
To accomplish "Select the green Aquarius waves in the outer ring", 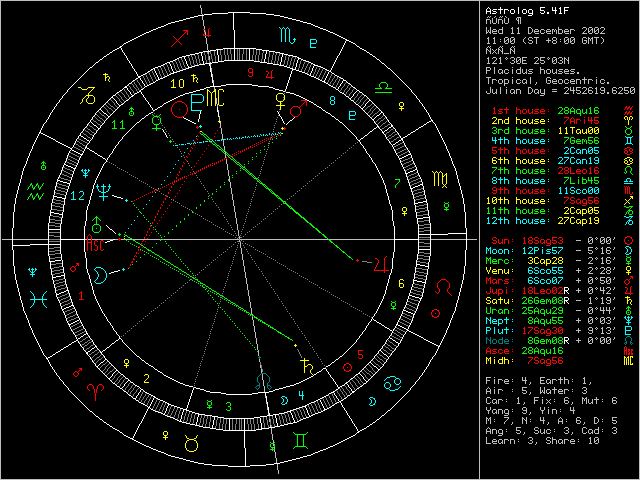I will point(36,192).
